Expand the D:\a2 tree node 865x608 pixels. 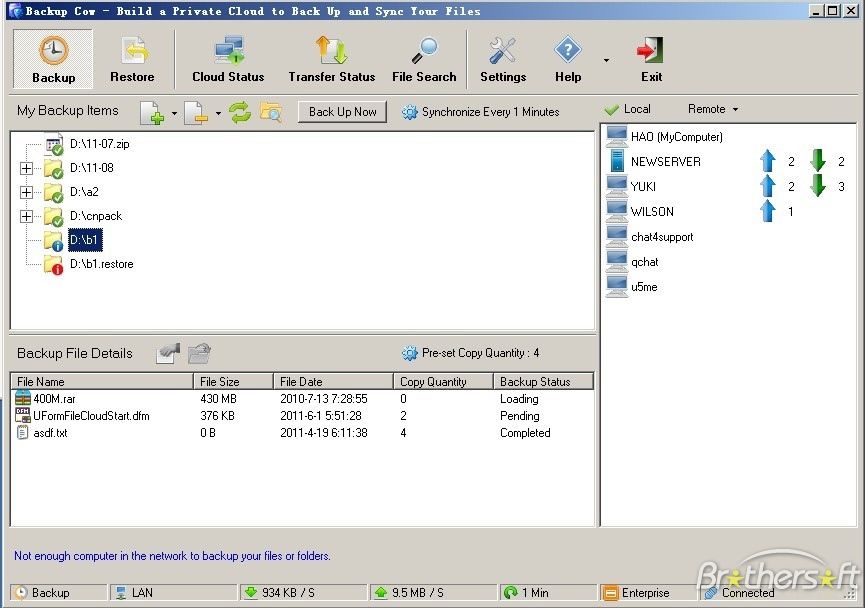click(24, 192)
